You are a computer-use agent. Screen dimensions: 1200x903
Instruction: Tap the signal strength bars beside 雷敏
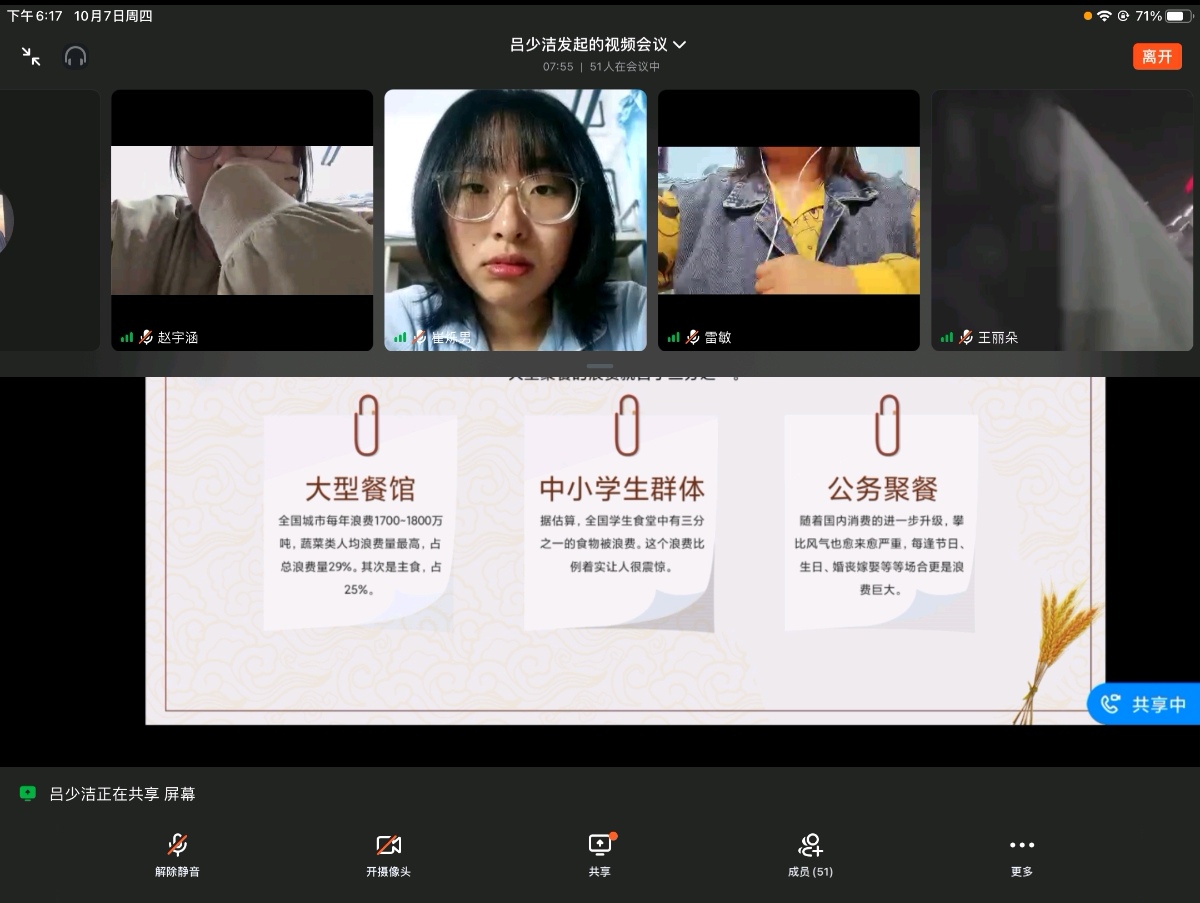coord(674,338)
